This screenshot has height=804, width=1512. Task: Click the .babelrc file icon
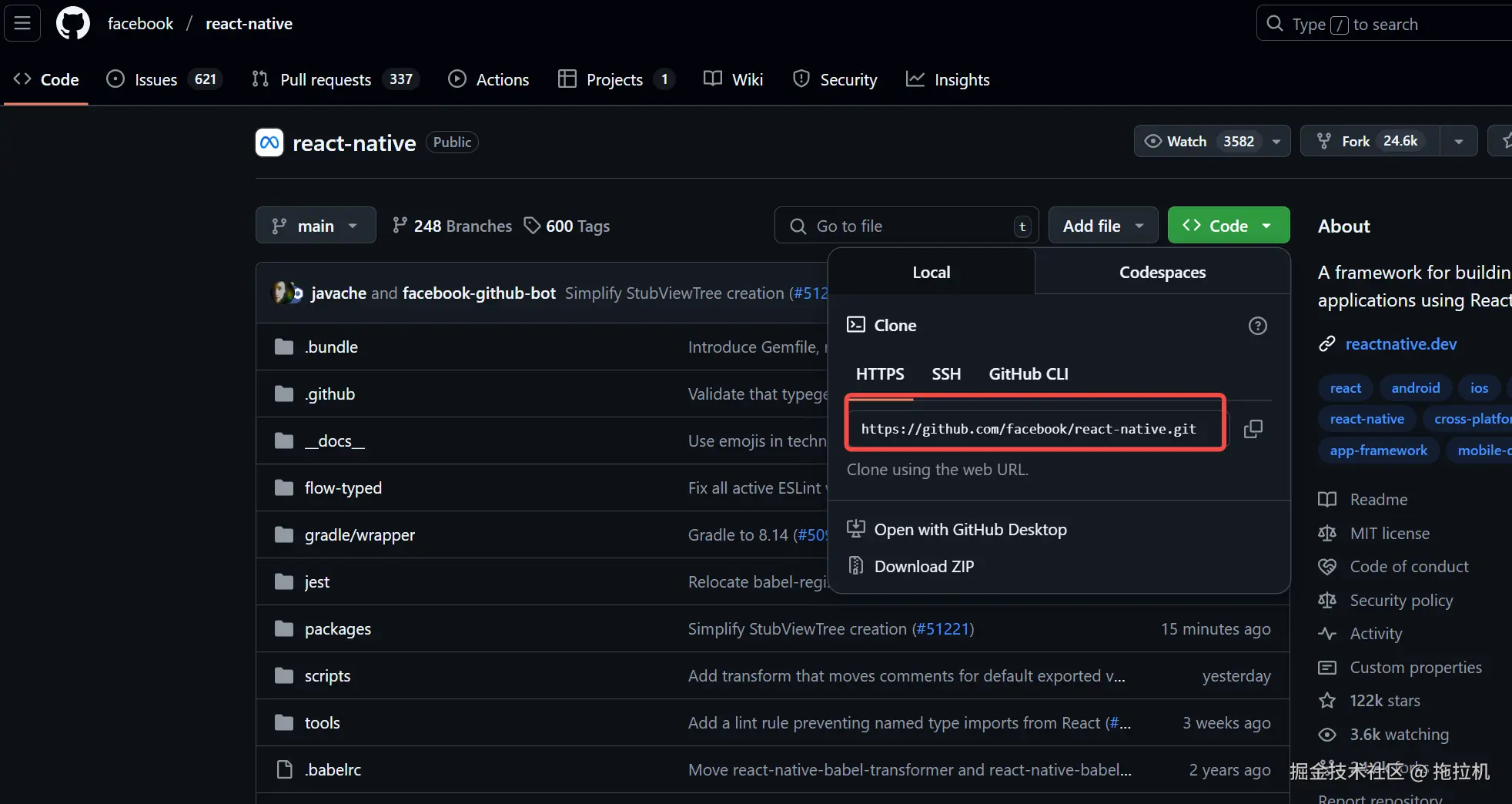pyautogui.click(x=284, y=769)
